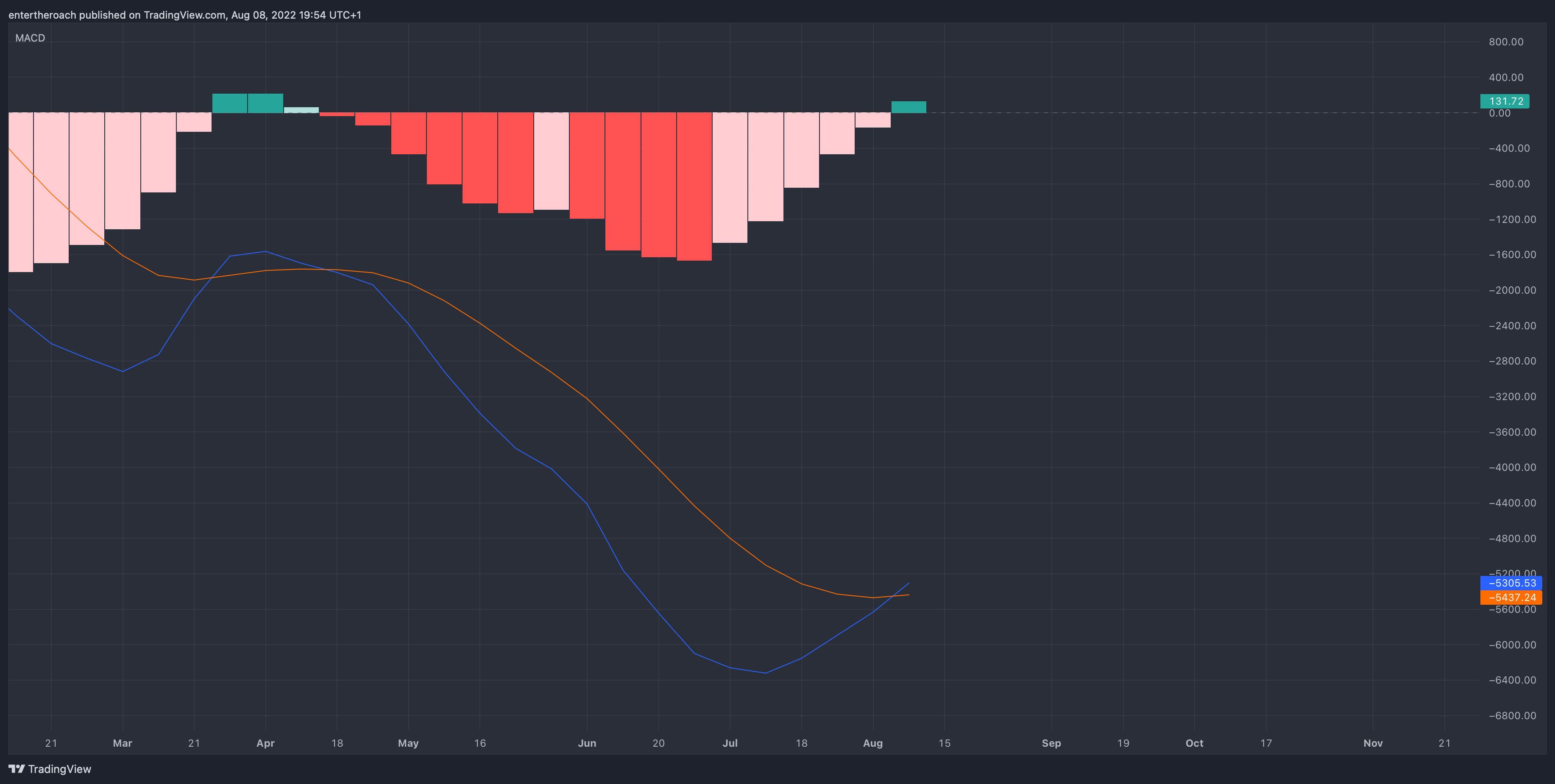Click the blue -5305.53 MACD value tag
Viewport: 1555px width, 784px height.
click(1511, 583)
